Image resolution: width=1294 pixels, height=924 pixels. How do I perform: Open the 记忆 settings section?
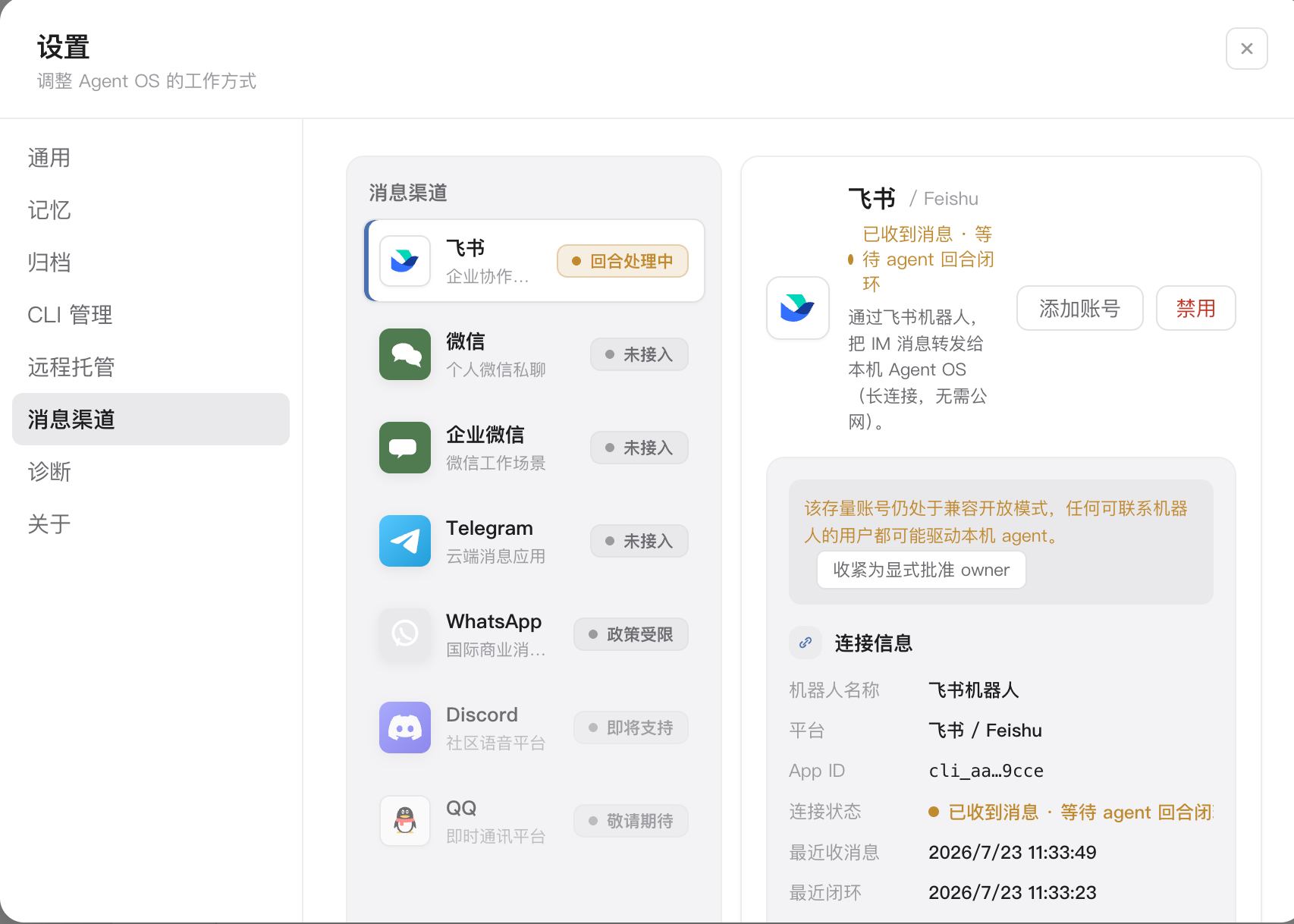coord(151,210)
